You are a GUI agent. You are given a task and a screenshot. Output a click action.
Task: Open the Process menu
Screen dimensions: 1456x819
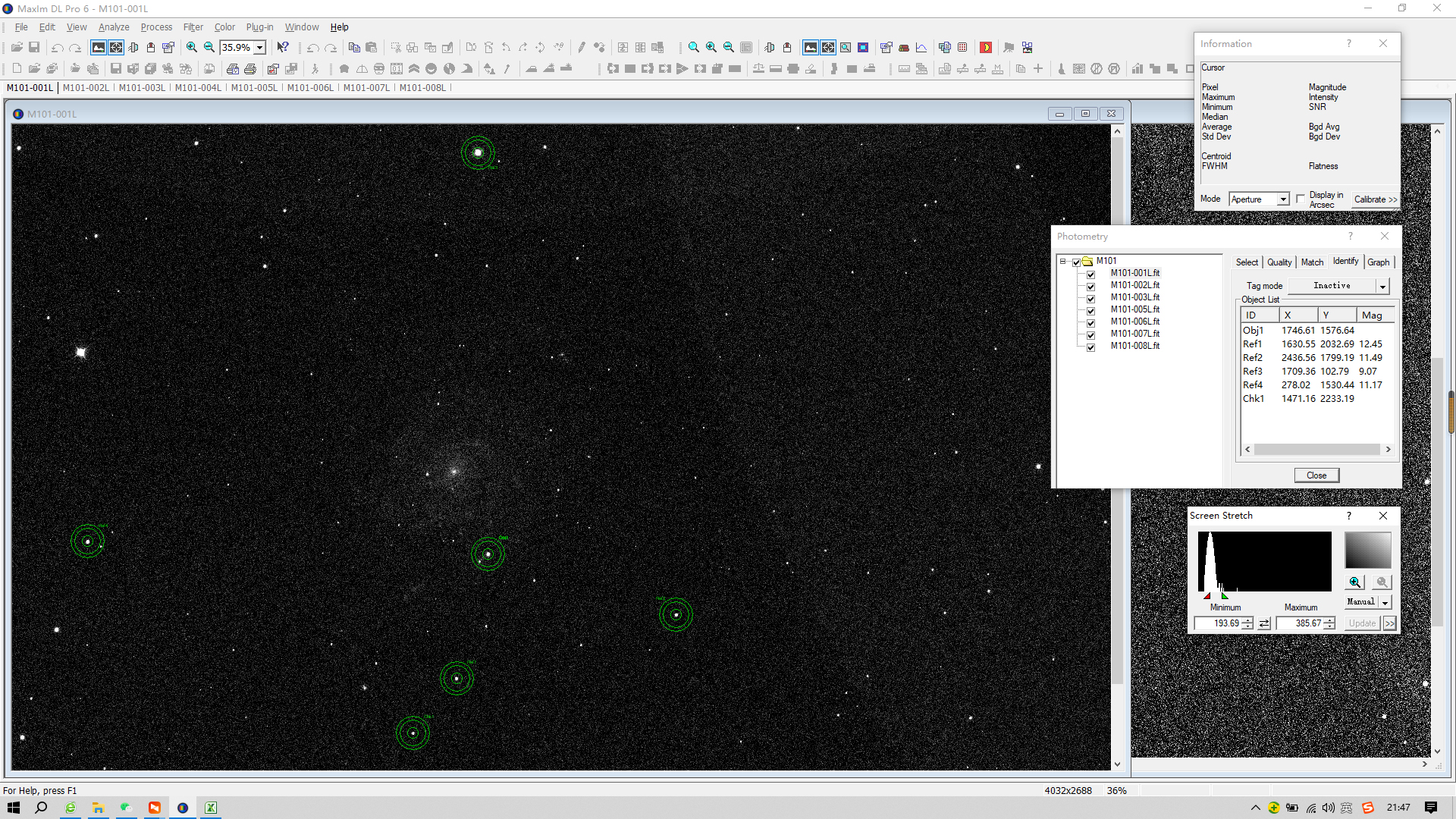point(156,27)
